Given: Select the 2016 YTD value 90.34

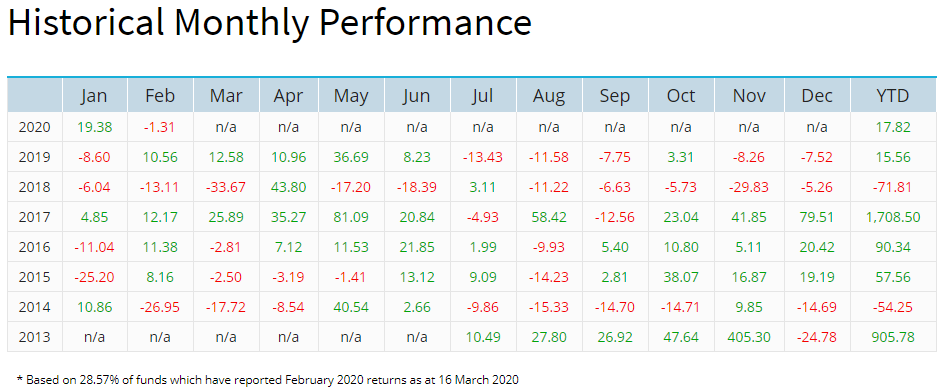Looking at the screenshot, I should [892, 247].
